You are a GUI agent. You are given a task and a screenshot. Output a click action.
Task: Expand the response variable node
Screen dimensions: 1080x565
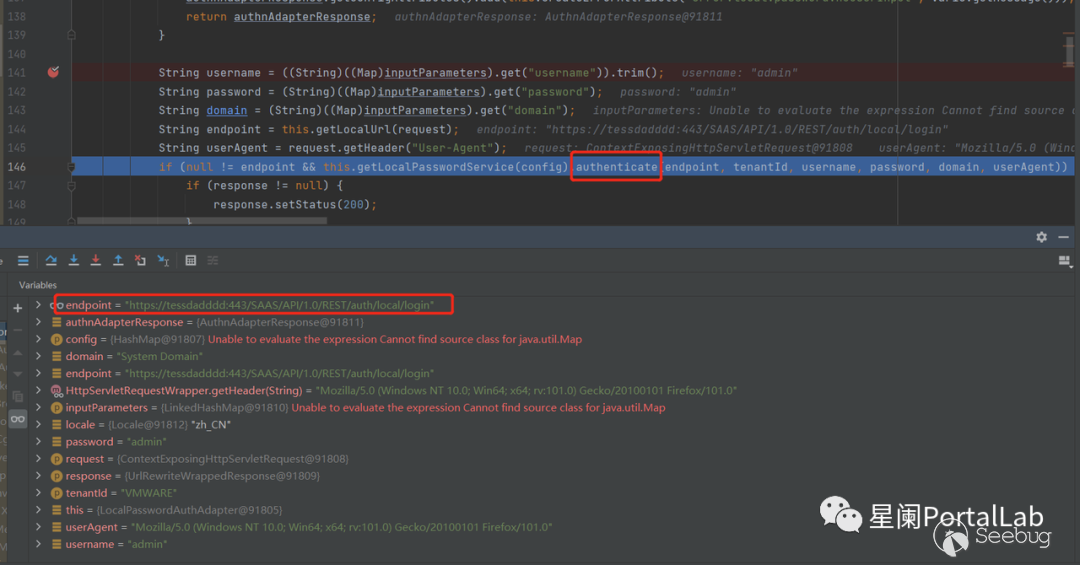point(39,475)
